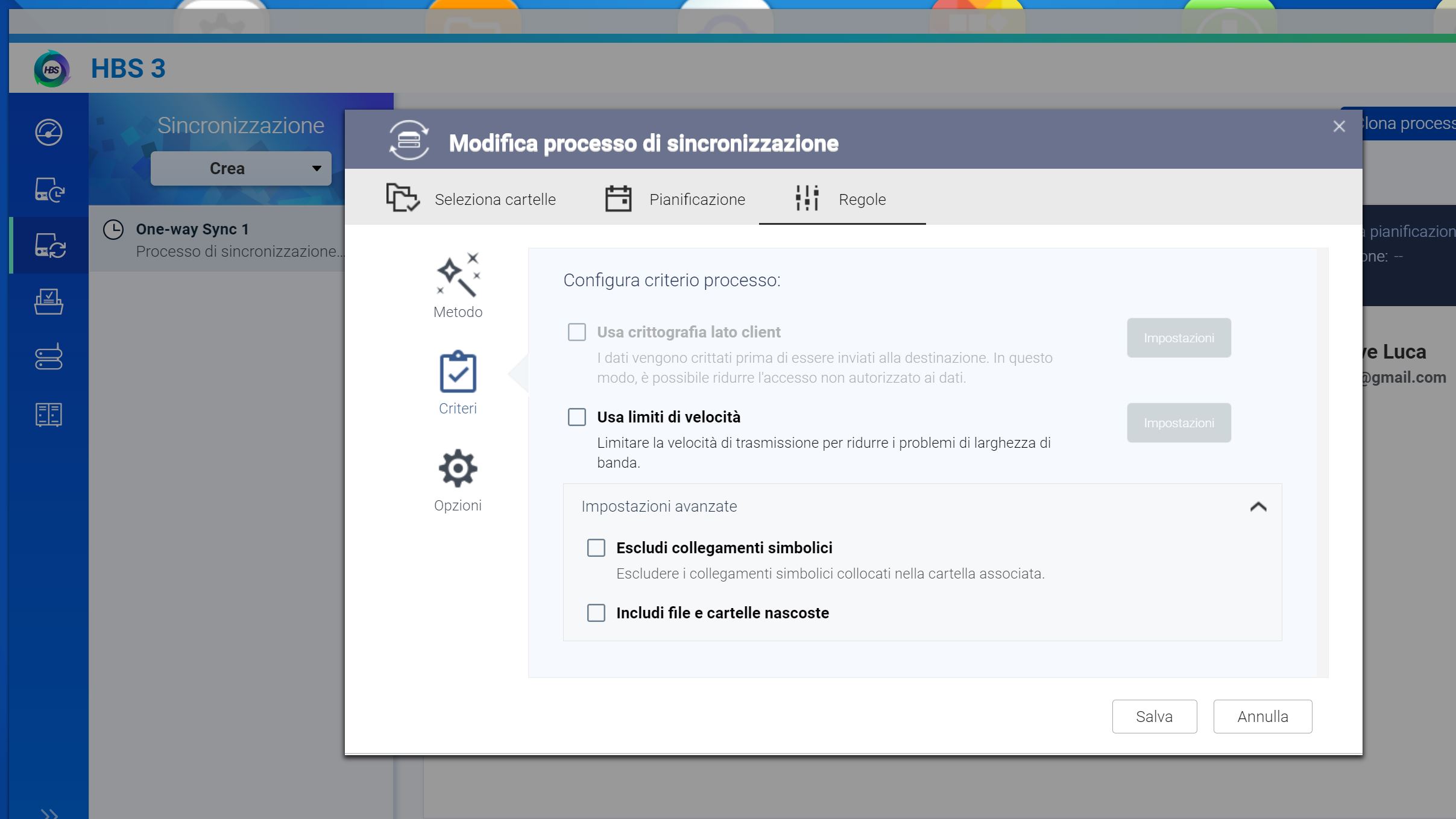Collapse the Impostazioni avanzate section
This screenshot has height=819, width=1456.
pyautogui.click(x=1258, y=507)
